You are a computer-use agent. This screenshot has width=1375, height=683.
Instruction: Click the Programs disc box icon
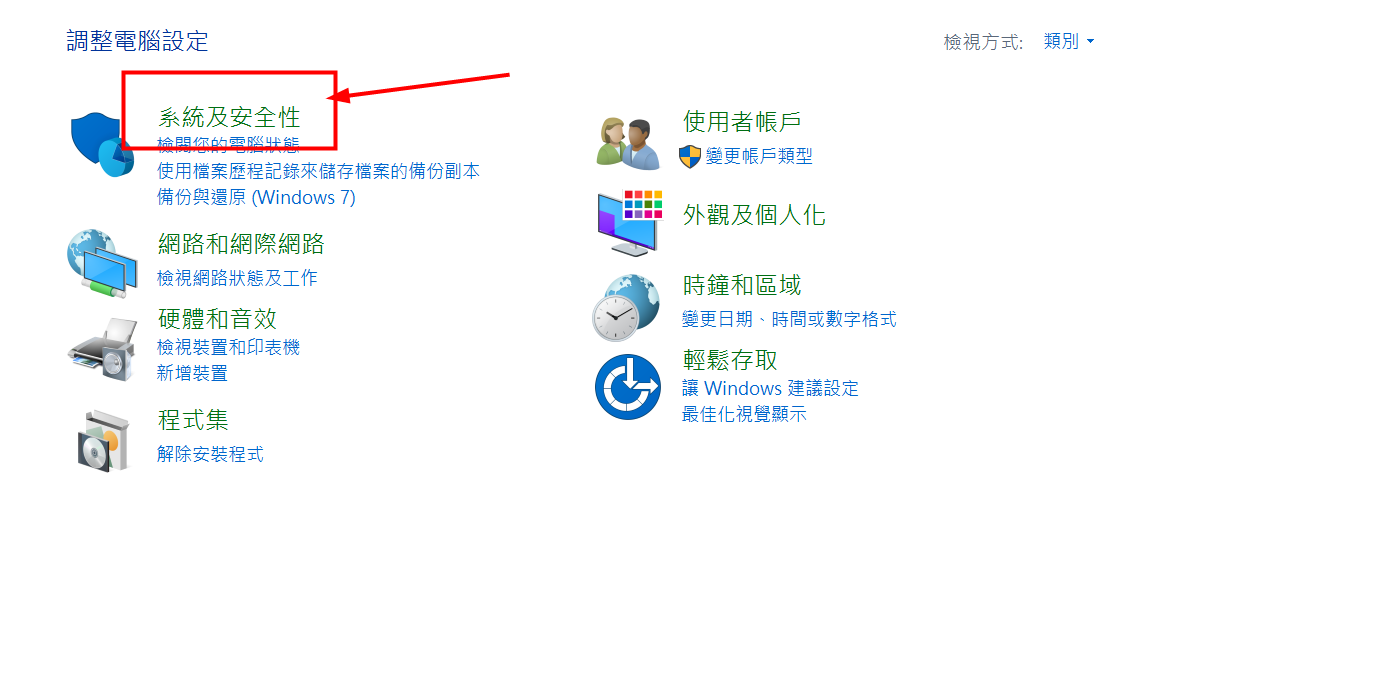tap(104, 440)
